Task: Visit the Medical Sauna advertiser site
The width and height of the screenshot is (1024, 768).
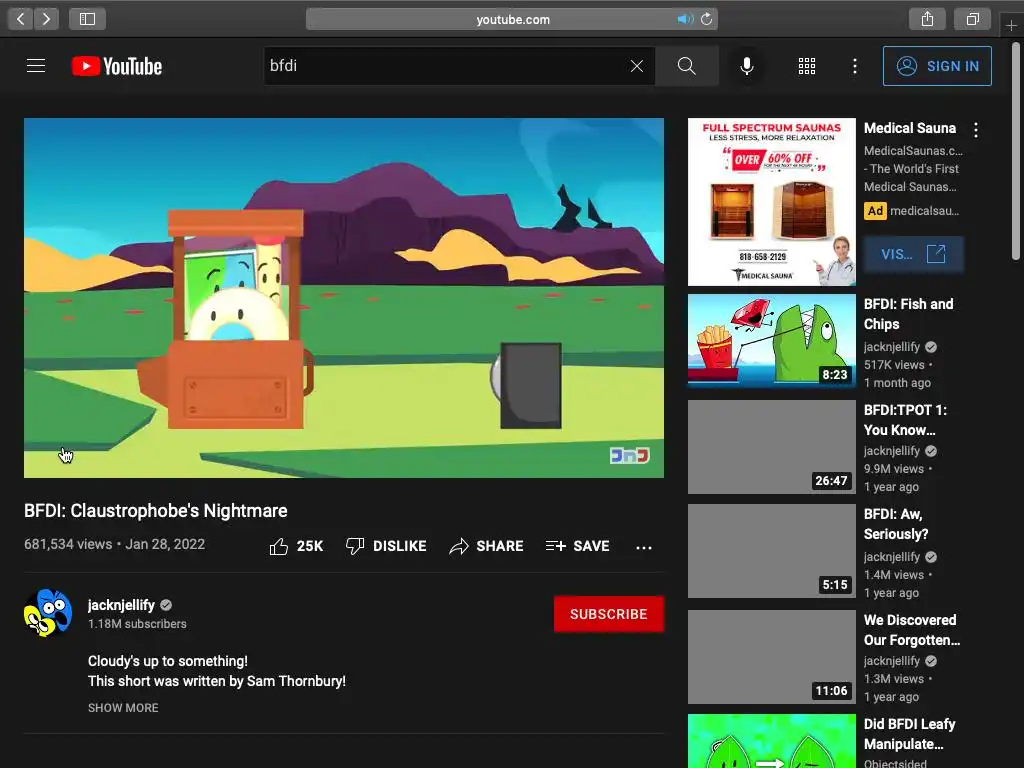Action: click(x=914, y=254)
